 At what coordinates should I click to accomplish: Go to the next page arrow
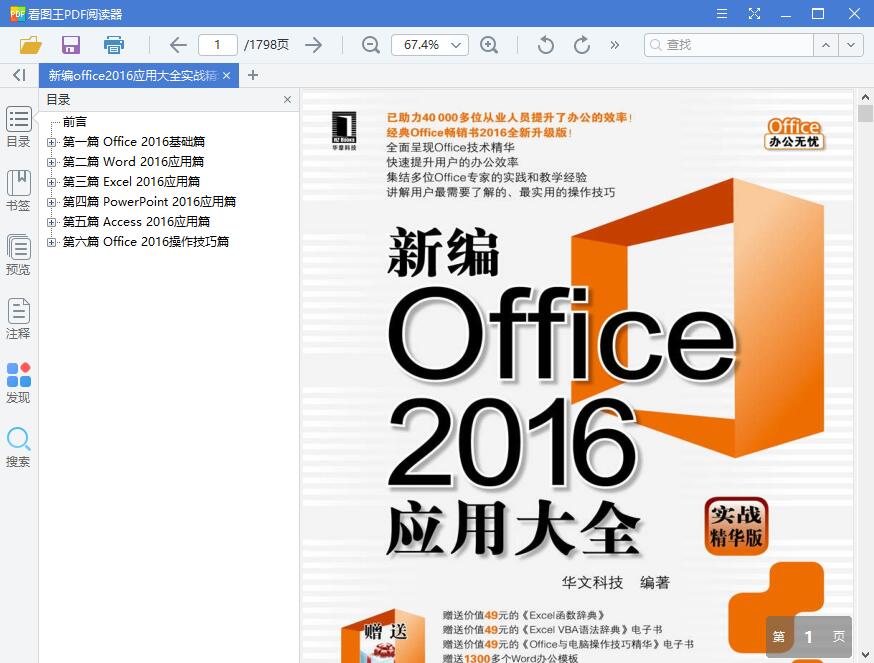[314, 45]
